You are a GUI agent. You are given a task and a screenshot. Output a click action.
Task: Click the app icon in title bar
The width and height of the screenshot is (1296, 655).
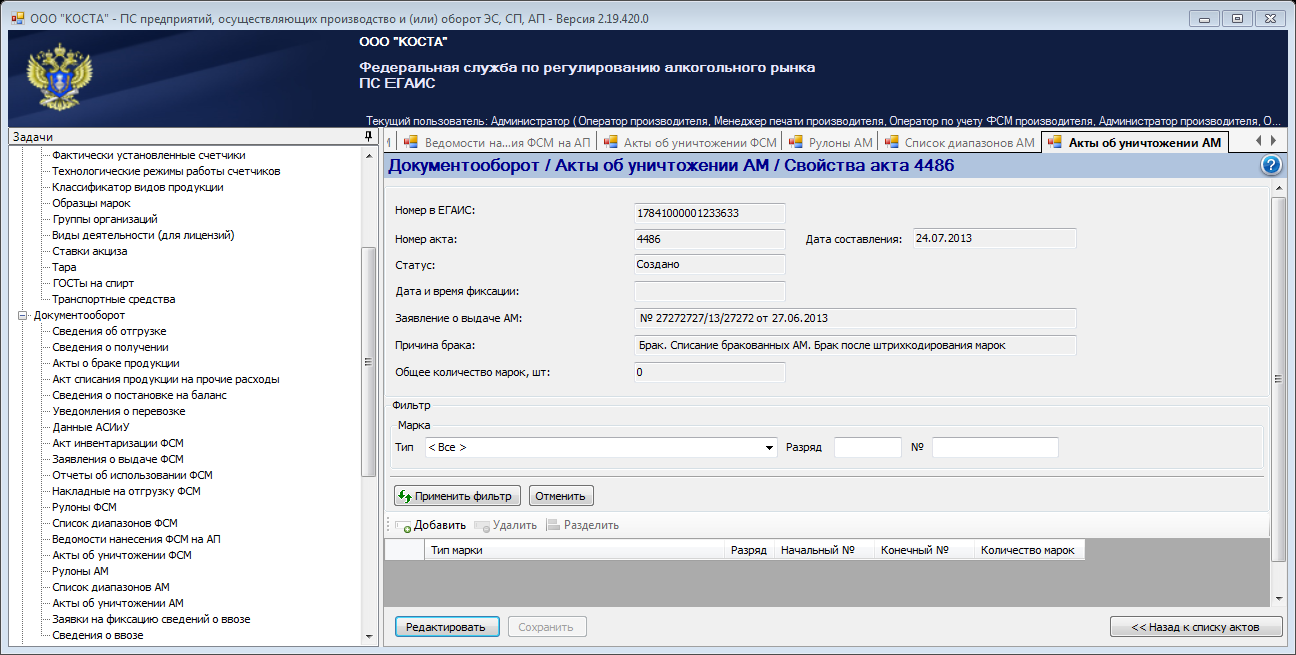(x=17, y=18)
